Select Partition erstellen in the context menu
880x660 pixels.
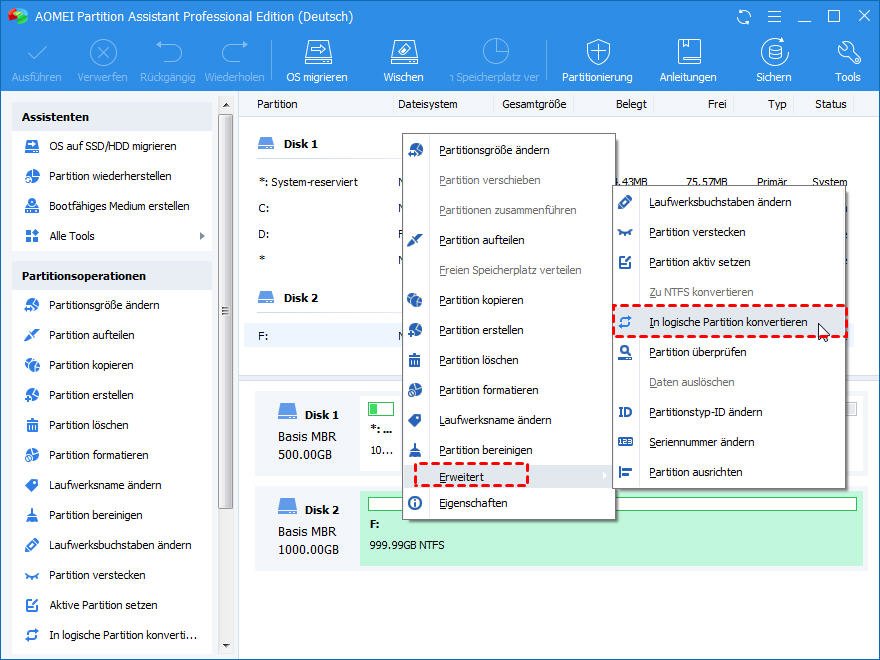[x=509, y=330]
